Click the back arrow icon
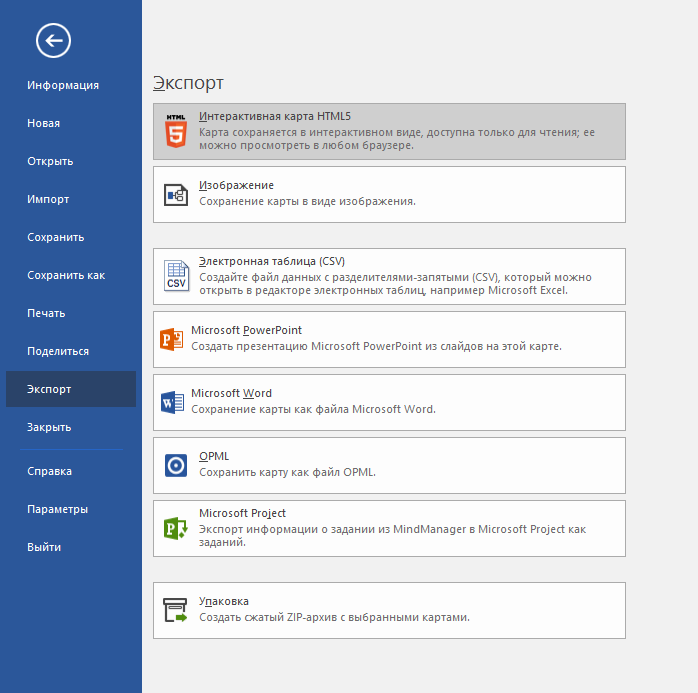 pos(53,40)
